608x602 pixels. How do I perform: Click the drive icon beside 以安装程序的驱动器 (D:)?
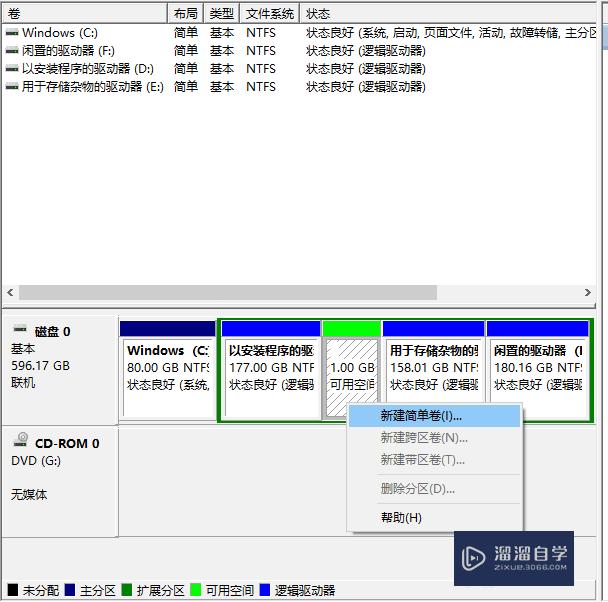pyautogui.click(x=12, y=69)
